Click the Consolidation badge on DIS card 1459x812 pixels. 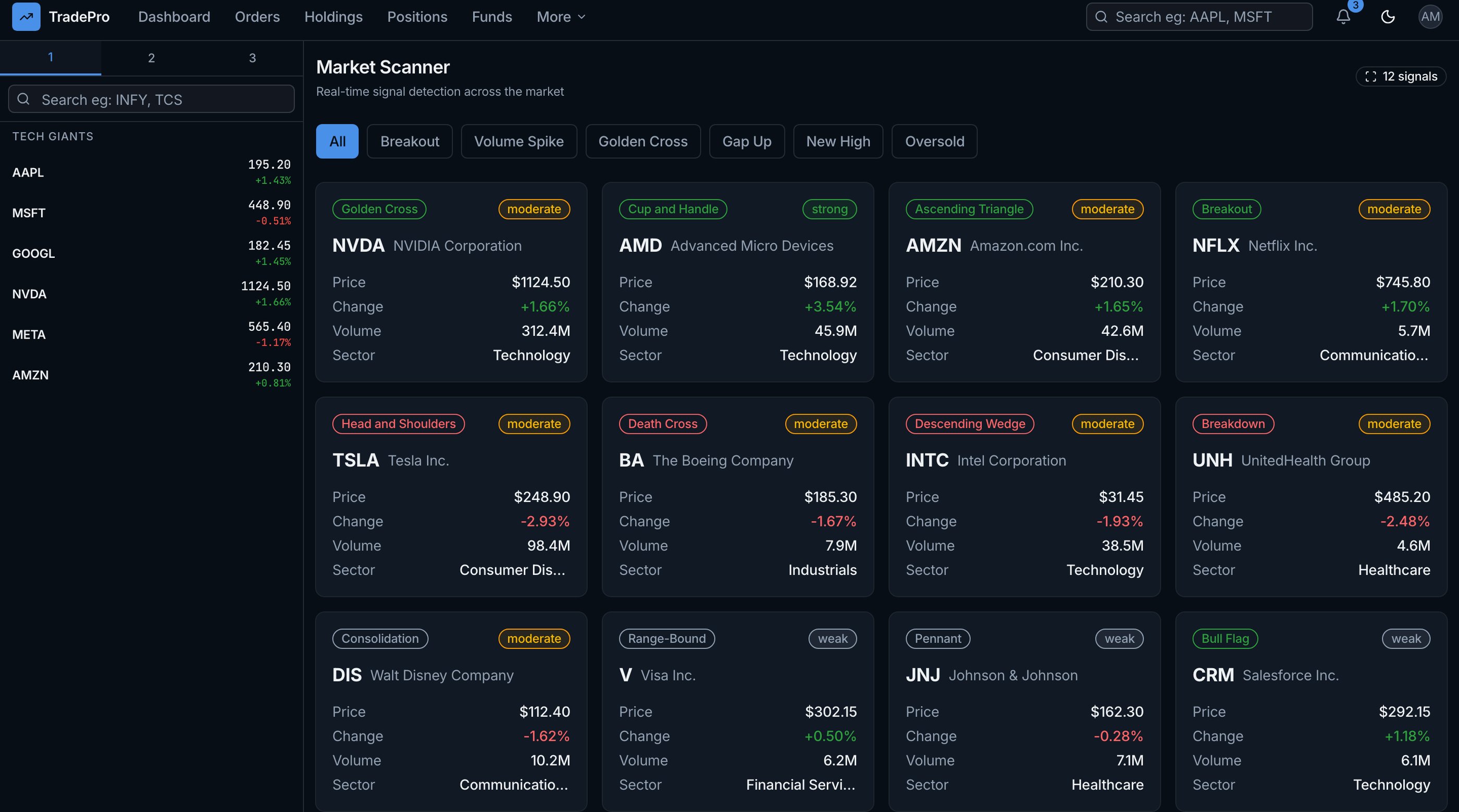(x=380, y=638)
